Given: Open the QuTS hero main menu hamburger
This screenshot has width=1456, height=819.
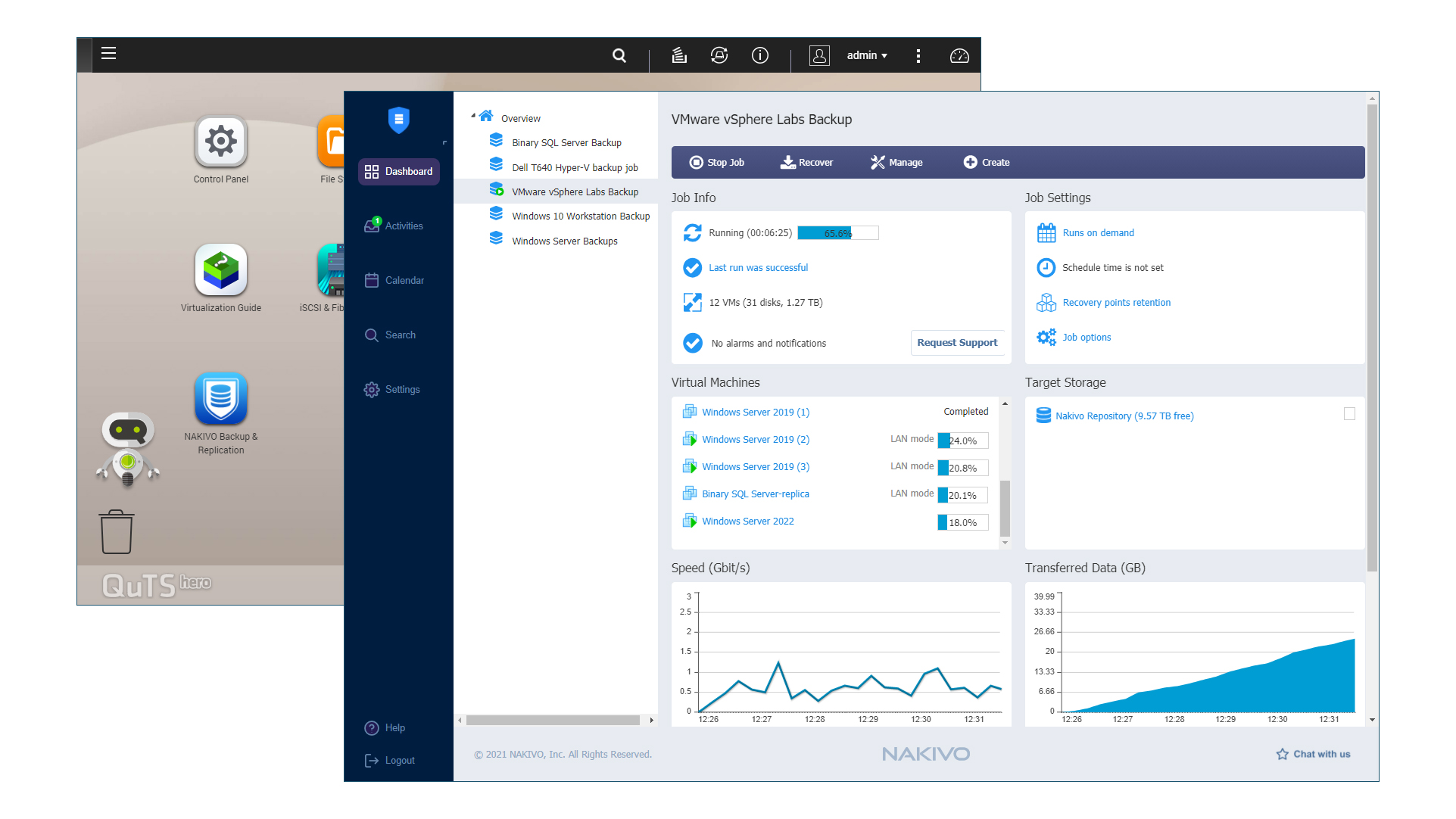Looking at the screenshot, I should [x=108, y=54].
